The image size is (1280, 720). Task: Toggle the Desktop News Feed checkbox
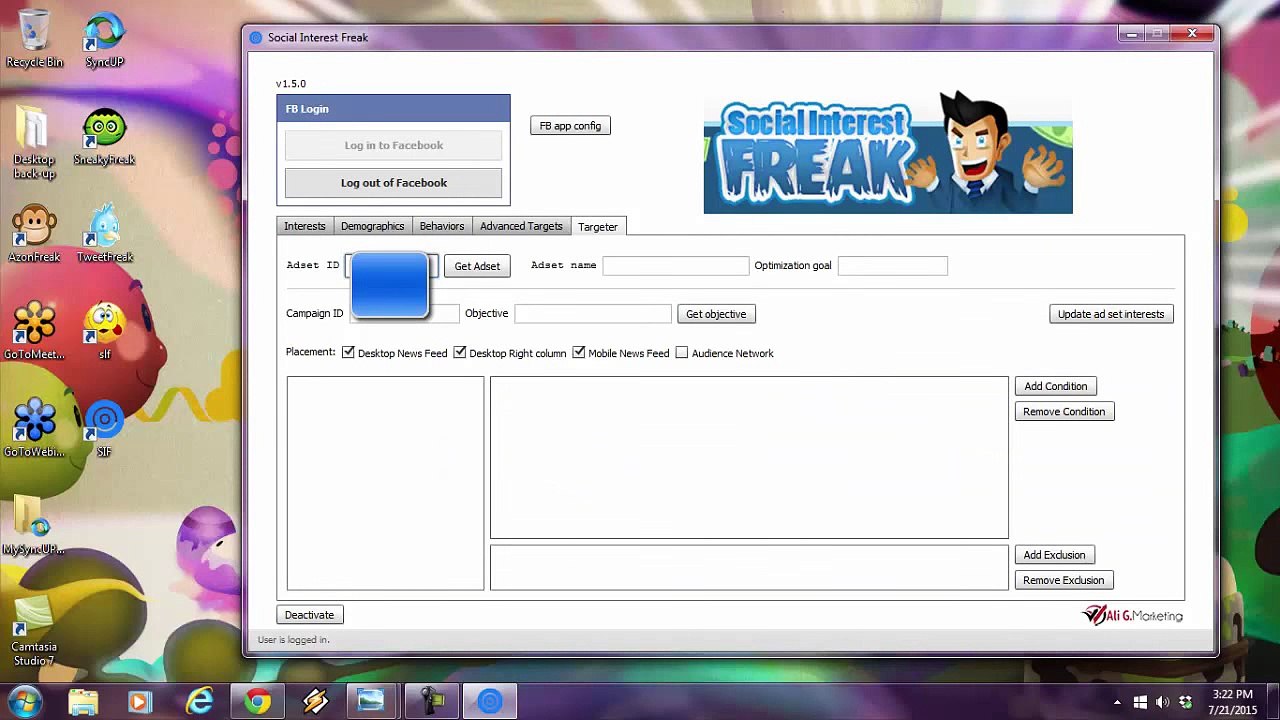point(348,353)
